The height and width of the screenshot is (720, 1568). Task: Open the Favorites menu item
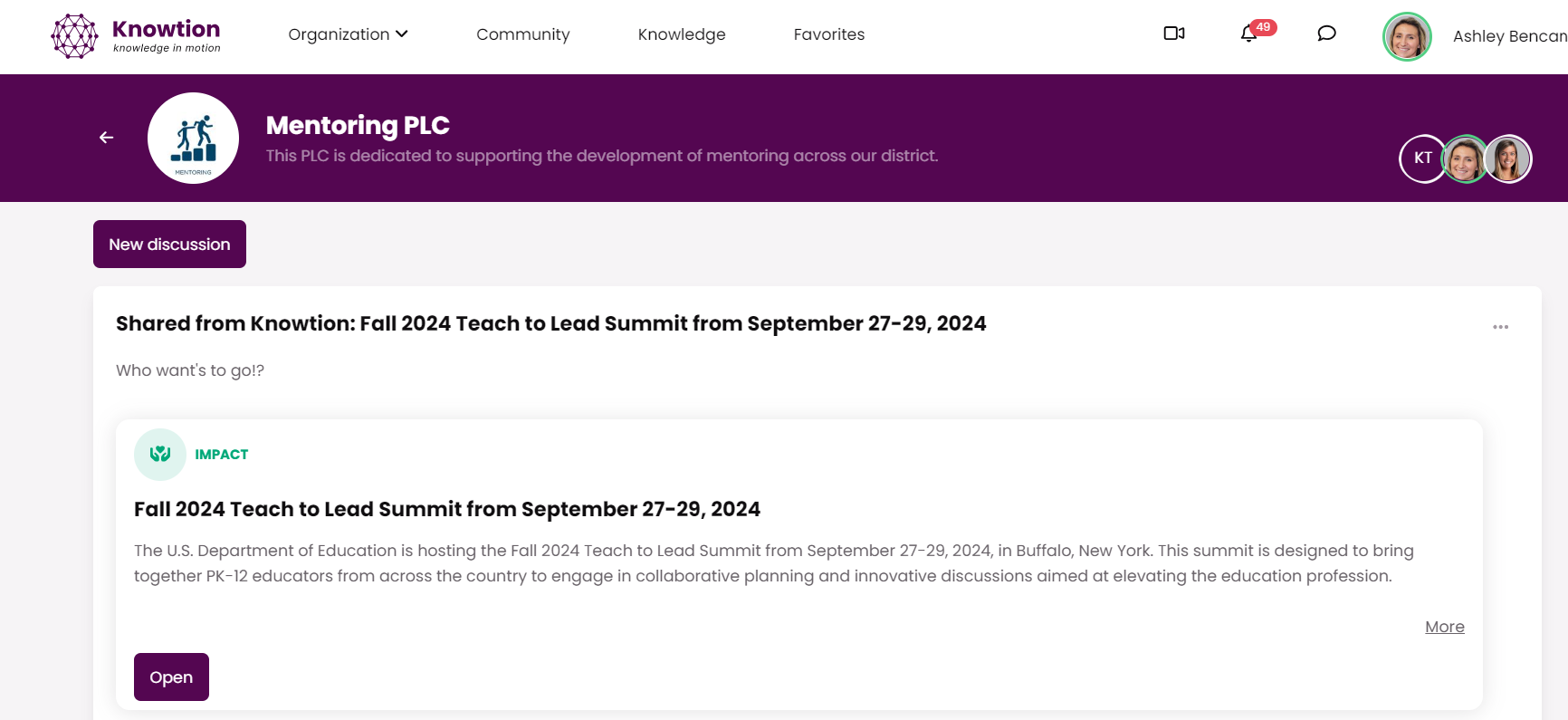(x=828, y=34)
